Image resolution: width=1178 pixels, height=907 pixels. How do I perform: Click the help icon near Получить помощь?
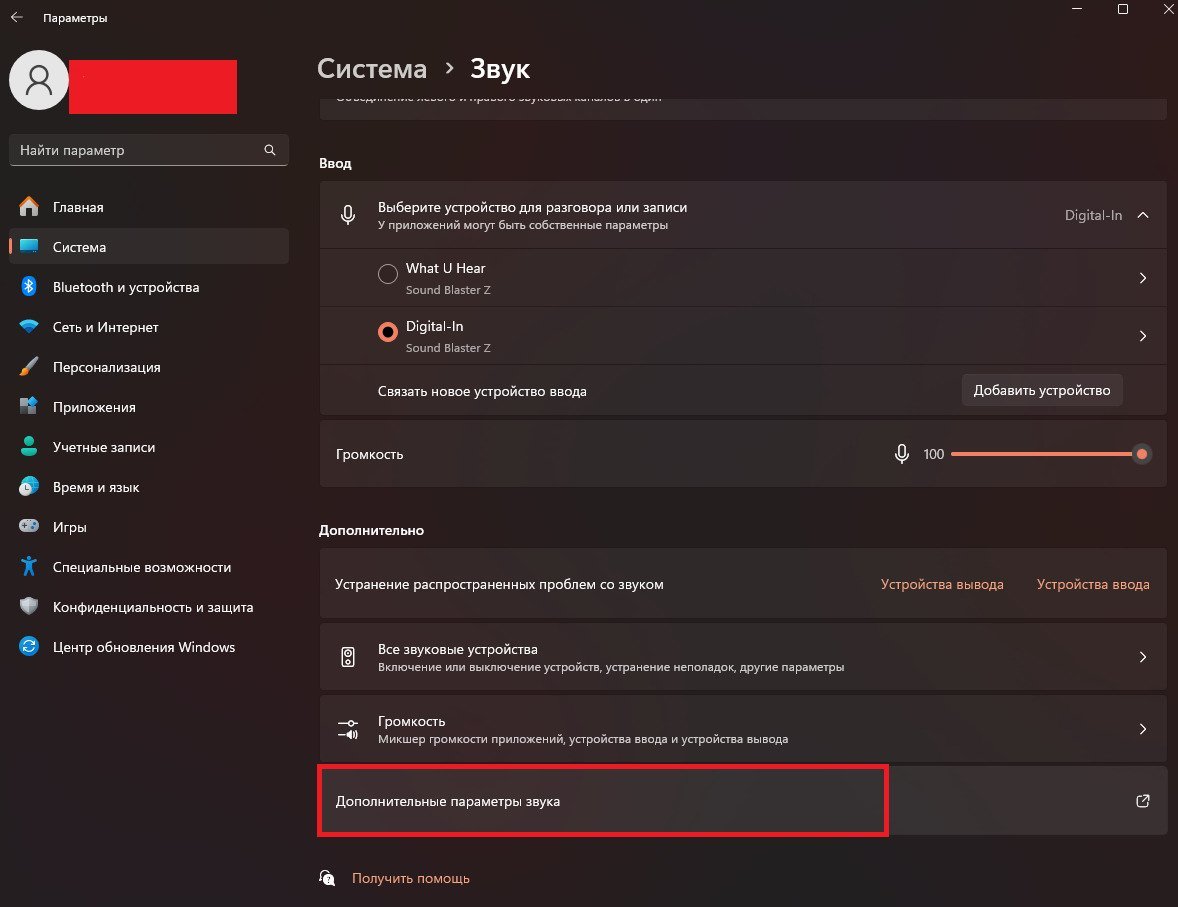click(327, 878)
